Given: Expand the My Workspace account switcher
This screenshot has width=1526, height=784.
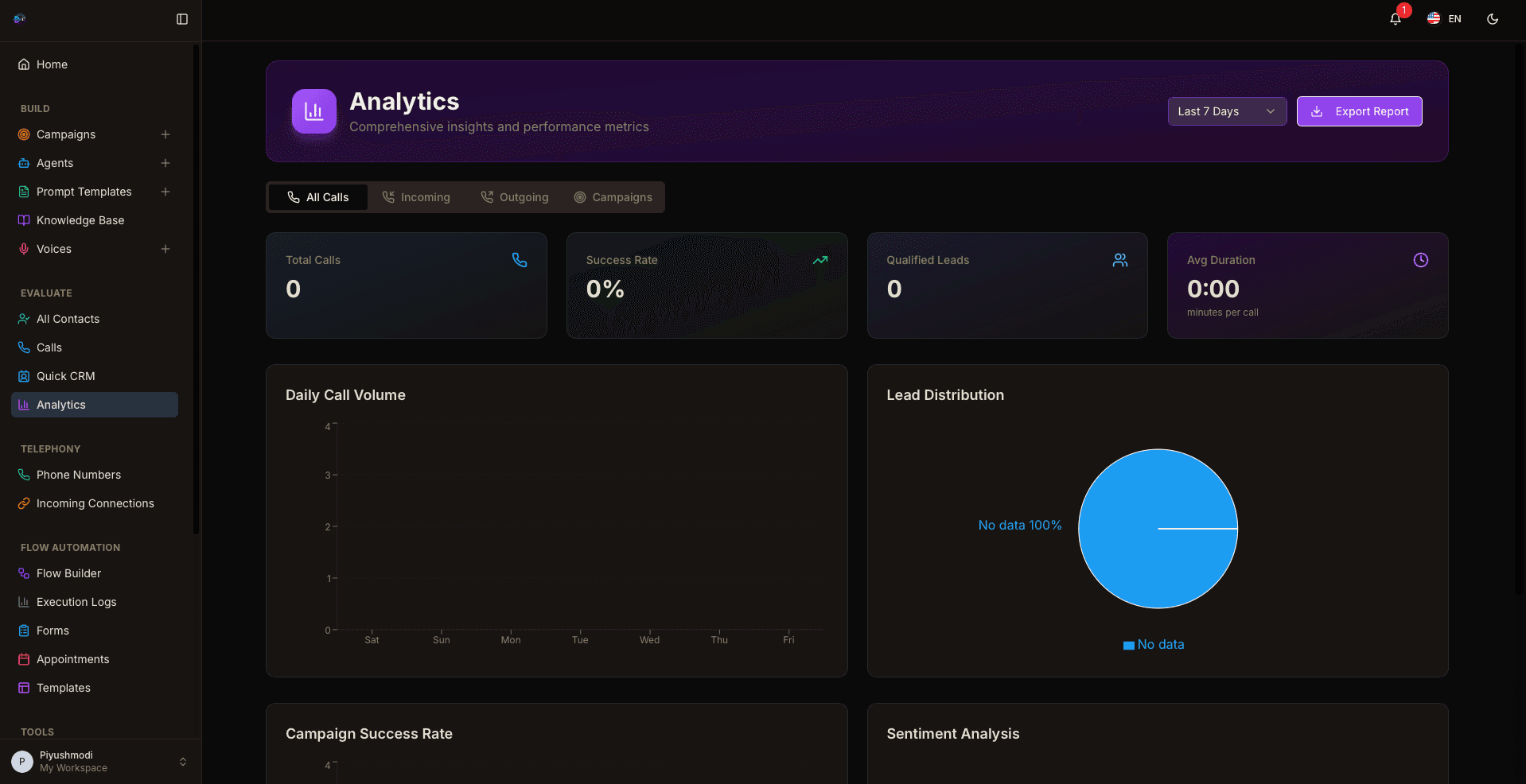Looking at the screenshot, I should click(x=183, y=762).
